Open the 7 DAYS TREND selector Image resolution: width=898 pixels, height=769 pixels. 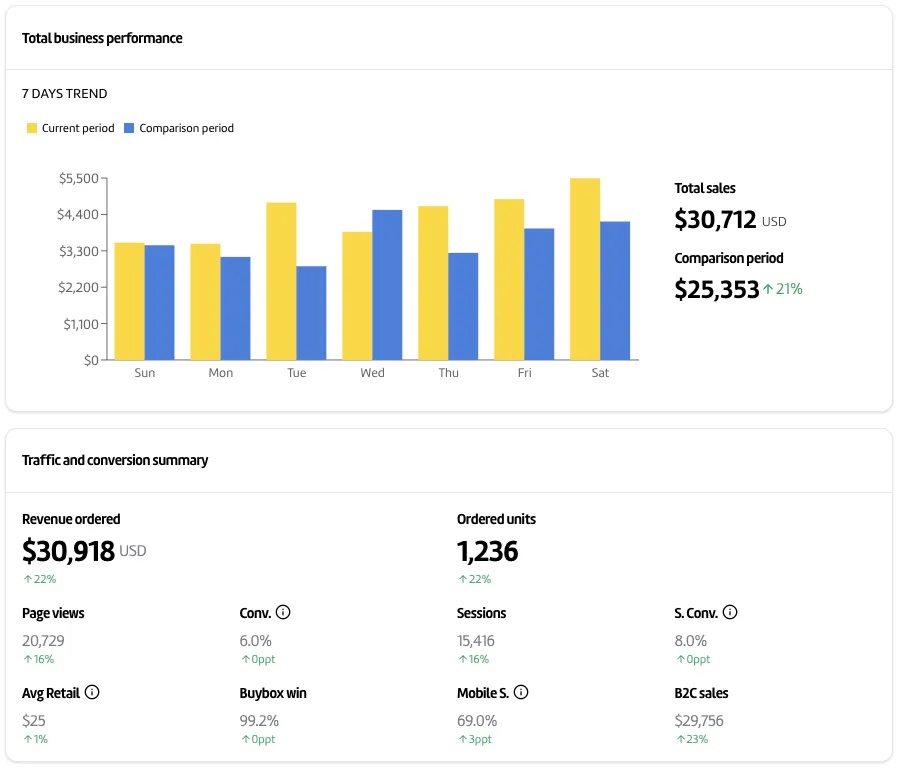click(63, 93)
